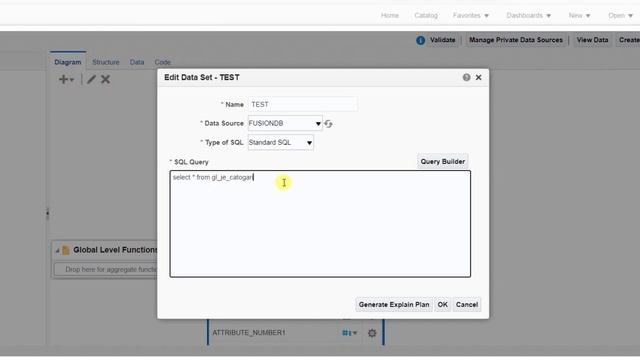Switch to the Code tab

pyautogui.click(x=162, y=62)
